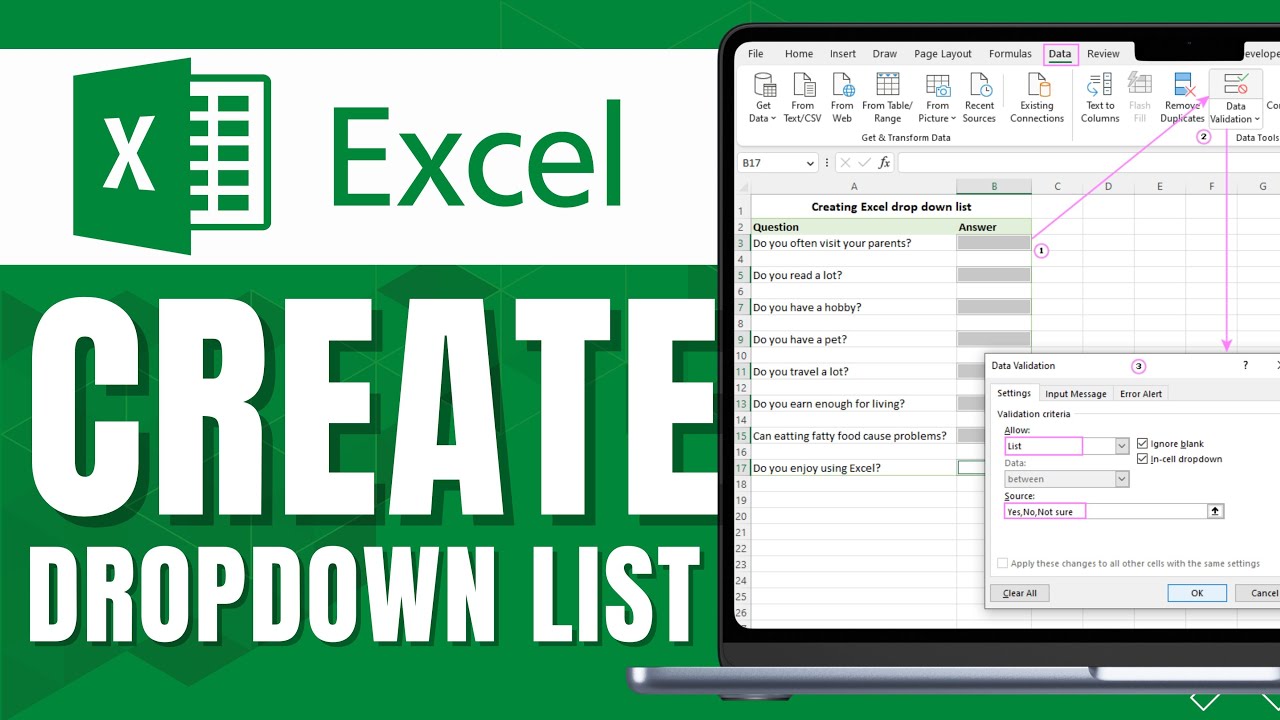Select column C header
This screenshot has width=1280, height=720.
click(x=1057, y=186)
